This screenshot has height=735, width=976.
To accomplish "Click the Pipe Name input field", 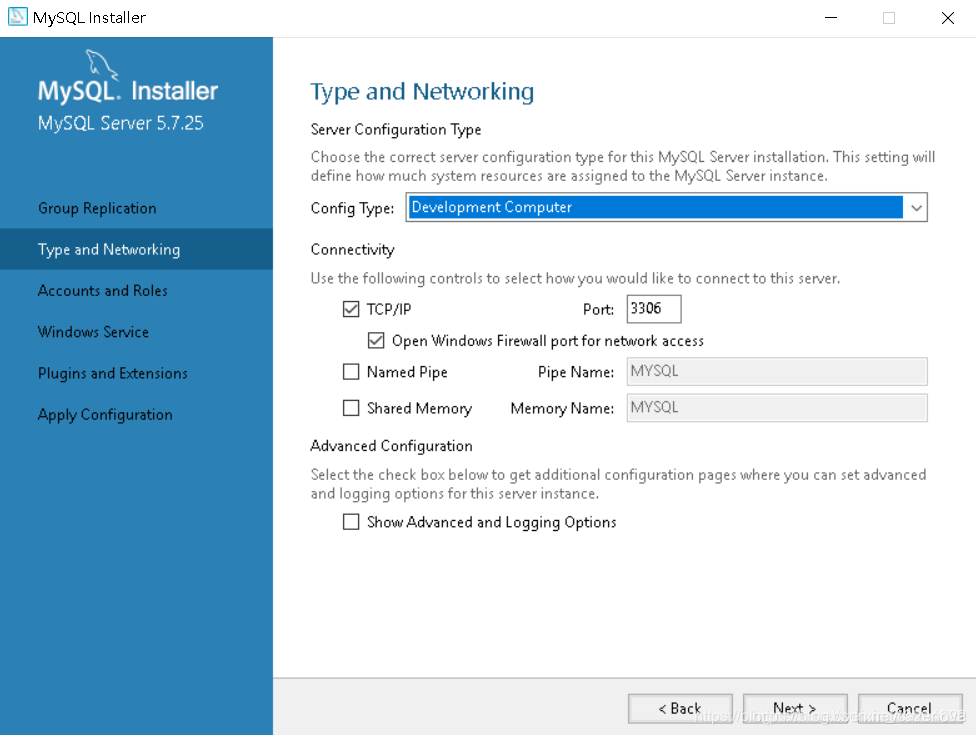I will 777,372.
